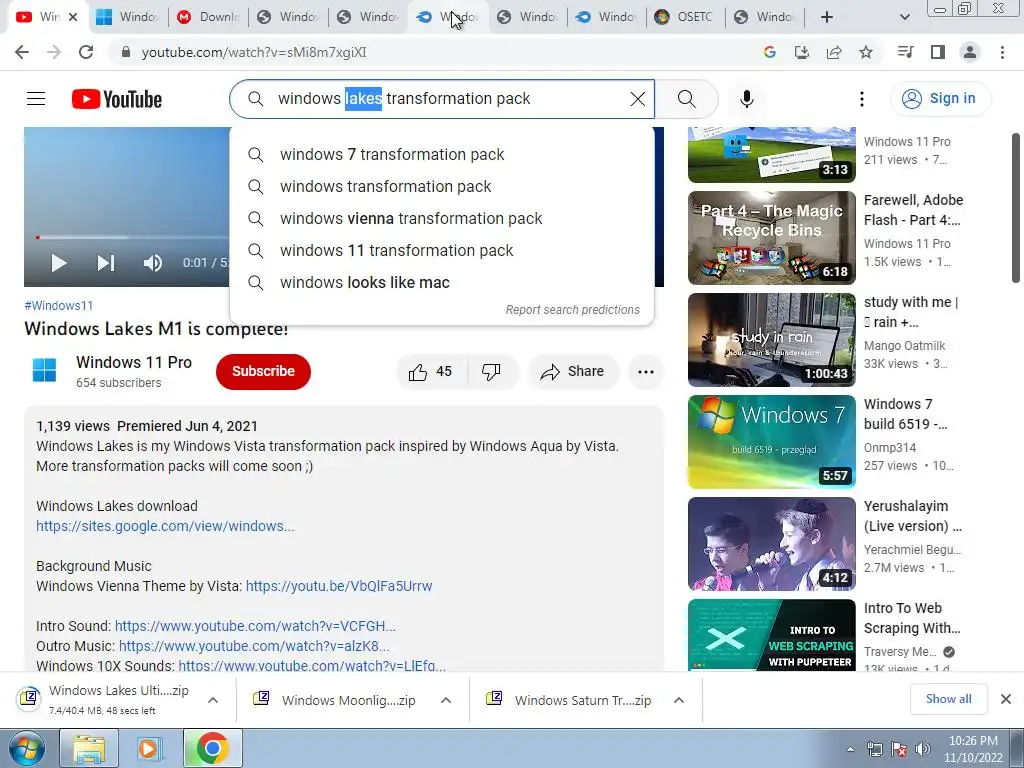Go back with browser back arrow
Viewport: 1024px width, 768px height.
[x=22, y=52]
